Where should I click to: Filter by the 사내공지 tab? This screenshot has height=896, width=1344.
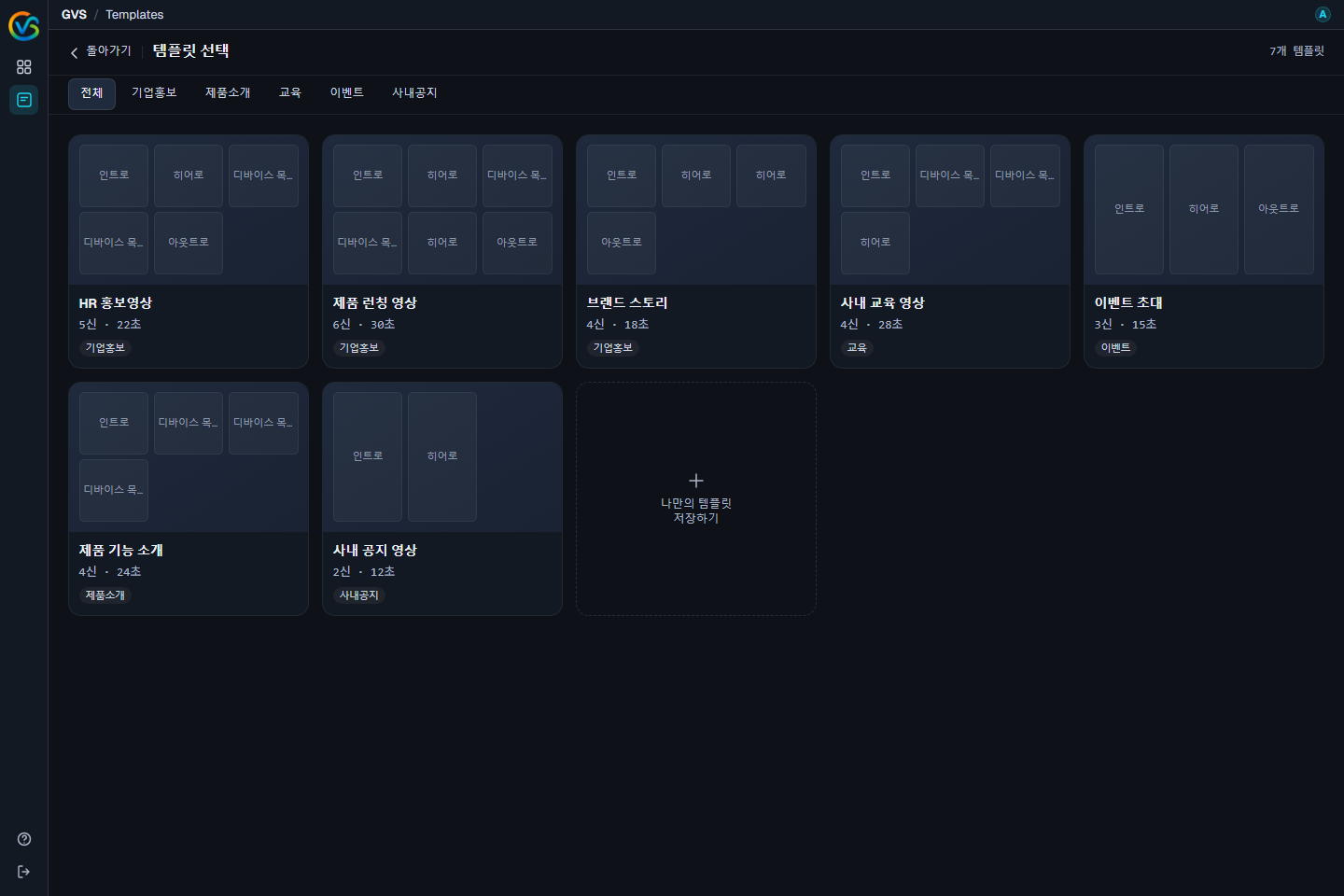click(414, 93)
